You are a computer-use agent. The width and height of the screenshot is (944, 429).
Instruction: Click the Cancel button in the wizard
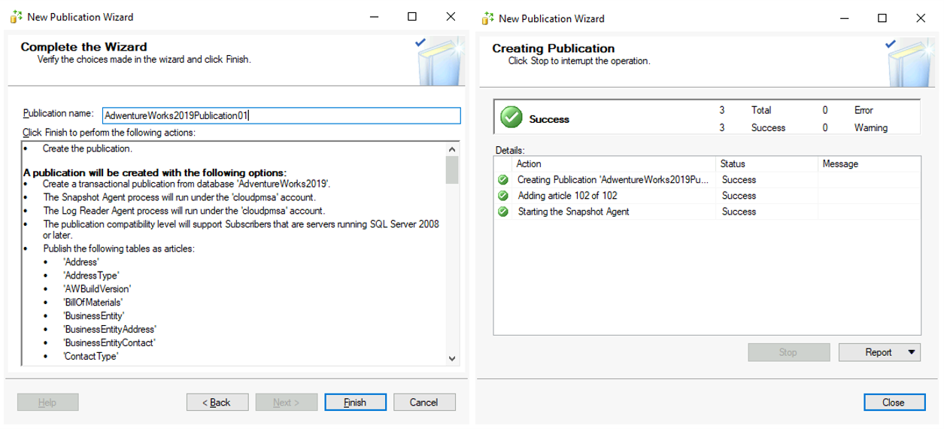(x=424, y=402)
